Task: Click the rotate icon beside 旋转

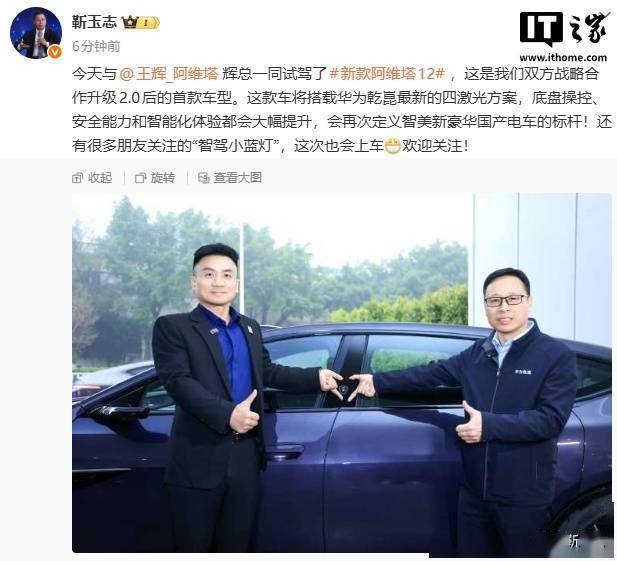Action: click(140, 178)
